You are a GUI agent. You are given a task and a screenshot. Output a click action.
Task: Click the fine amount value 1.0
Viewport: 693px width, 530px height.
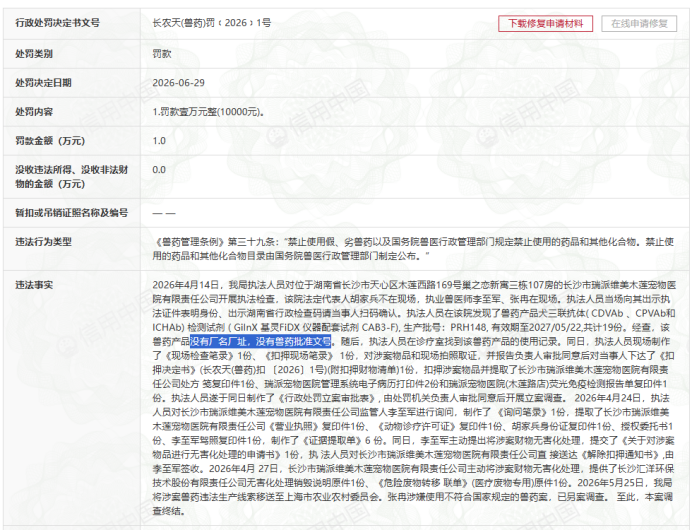pos(159,141)
